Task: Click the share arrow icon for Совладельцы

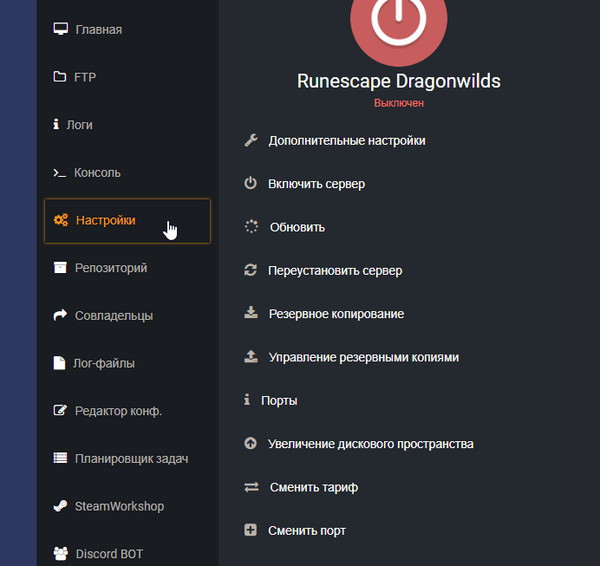Action: coord(60,316)
